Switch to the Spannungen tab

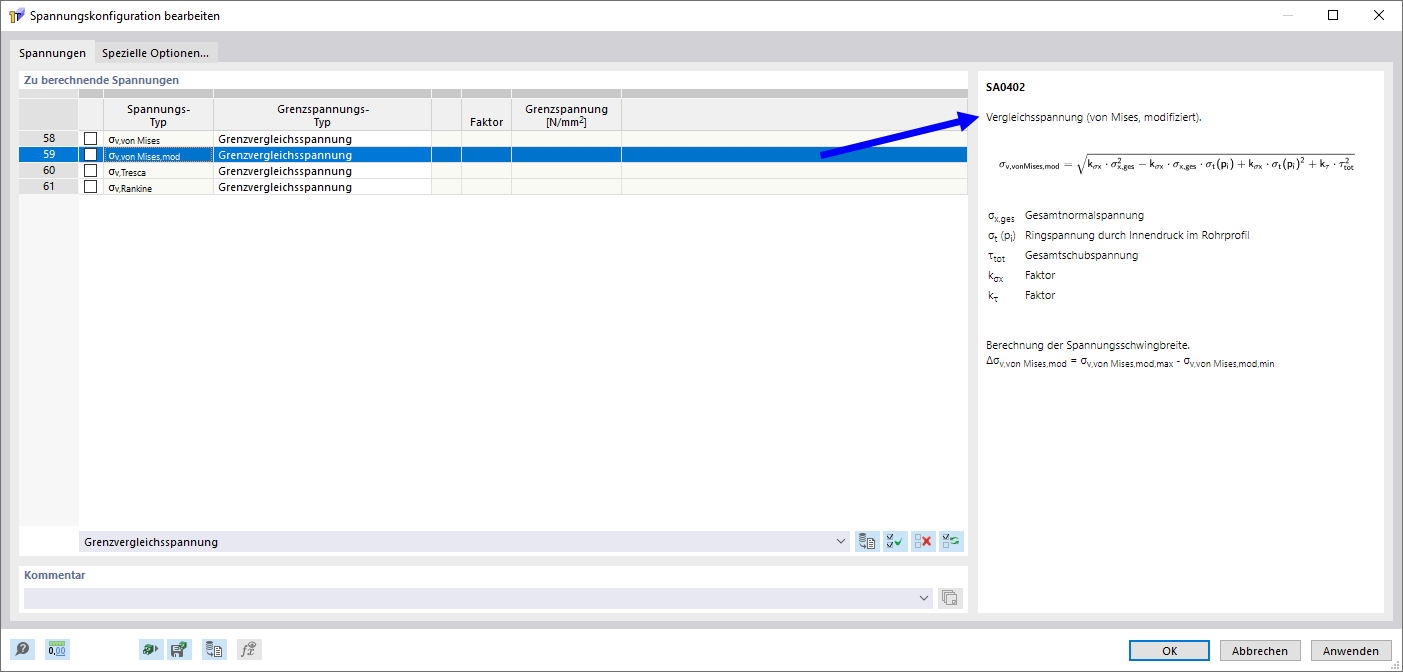point(52,52)
